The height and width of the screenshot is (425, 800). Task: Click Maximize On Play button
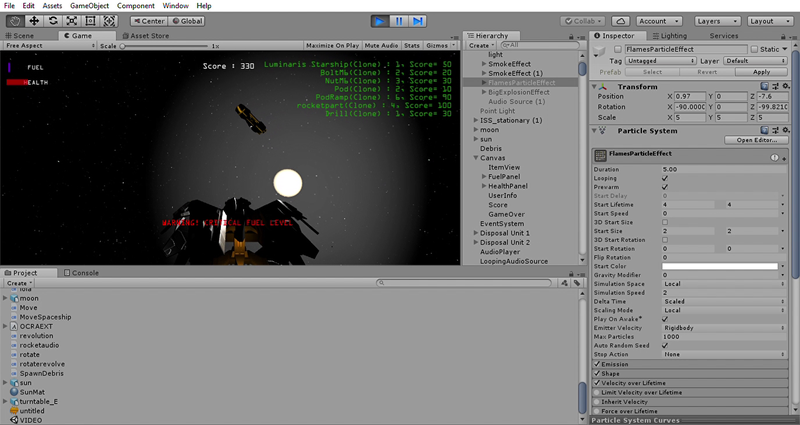(x=333, y=45)
